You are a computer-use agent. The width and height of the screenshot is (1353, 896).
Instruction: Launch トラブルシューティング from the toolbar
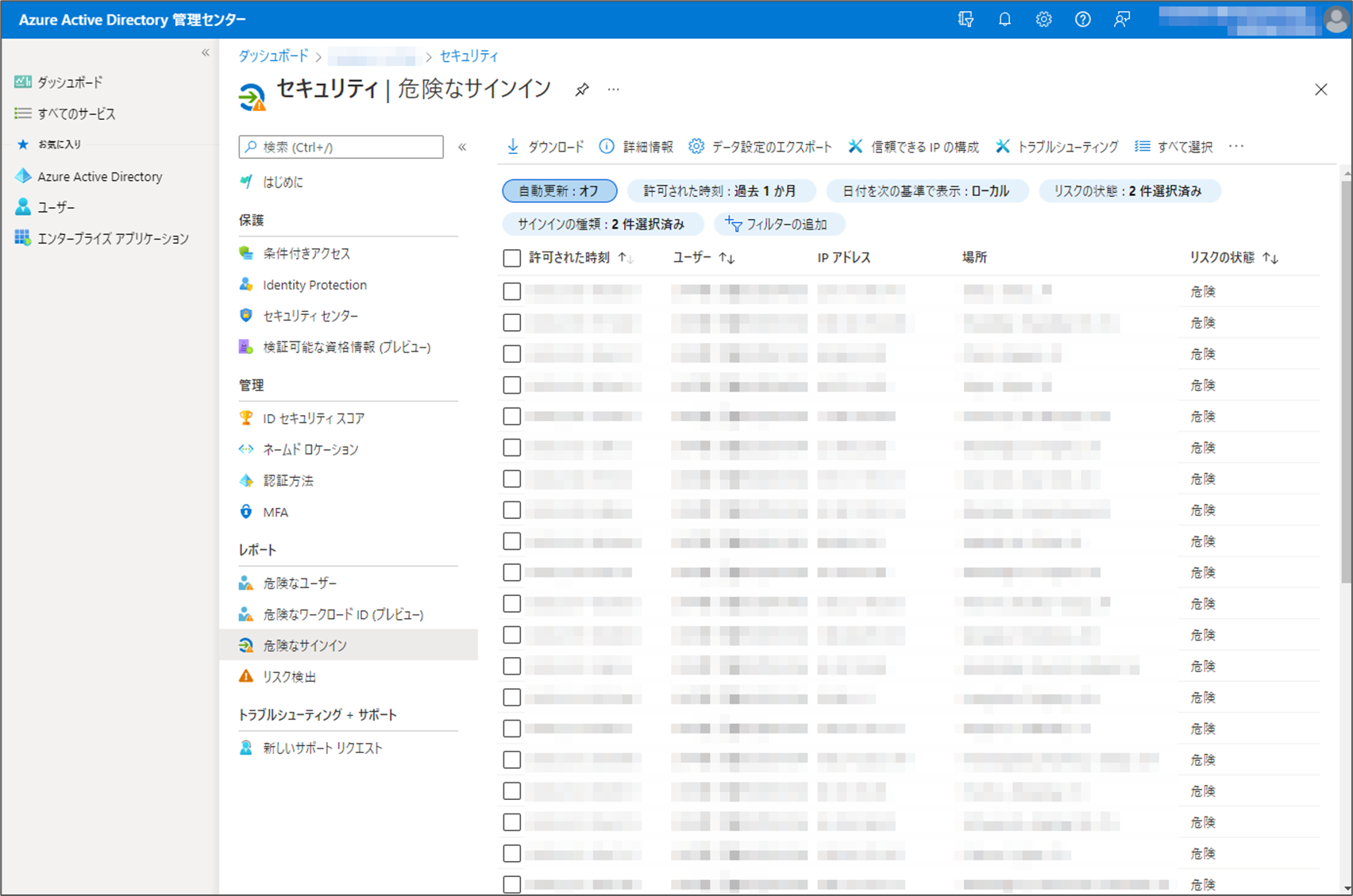pos(1057,146)
